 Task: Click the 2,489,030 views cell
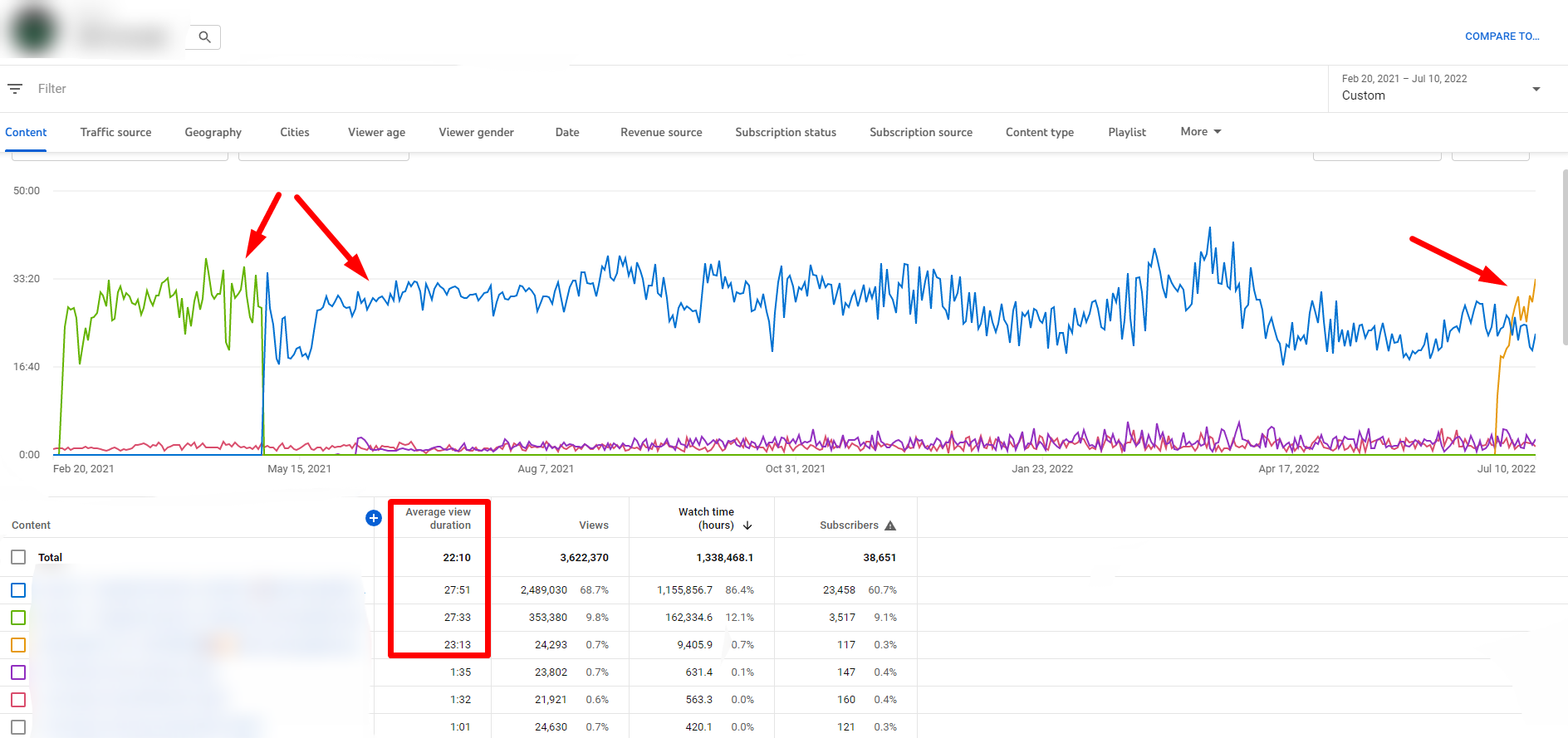544,590
